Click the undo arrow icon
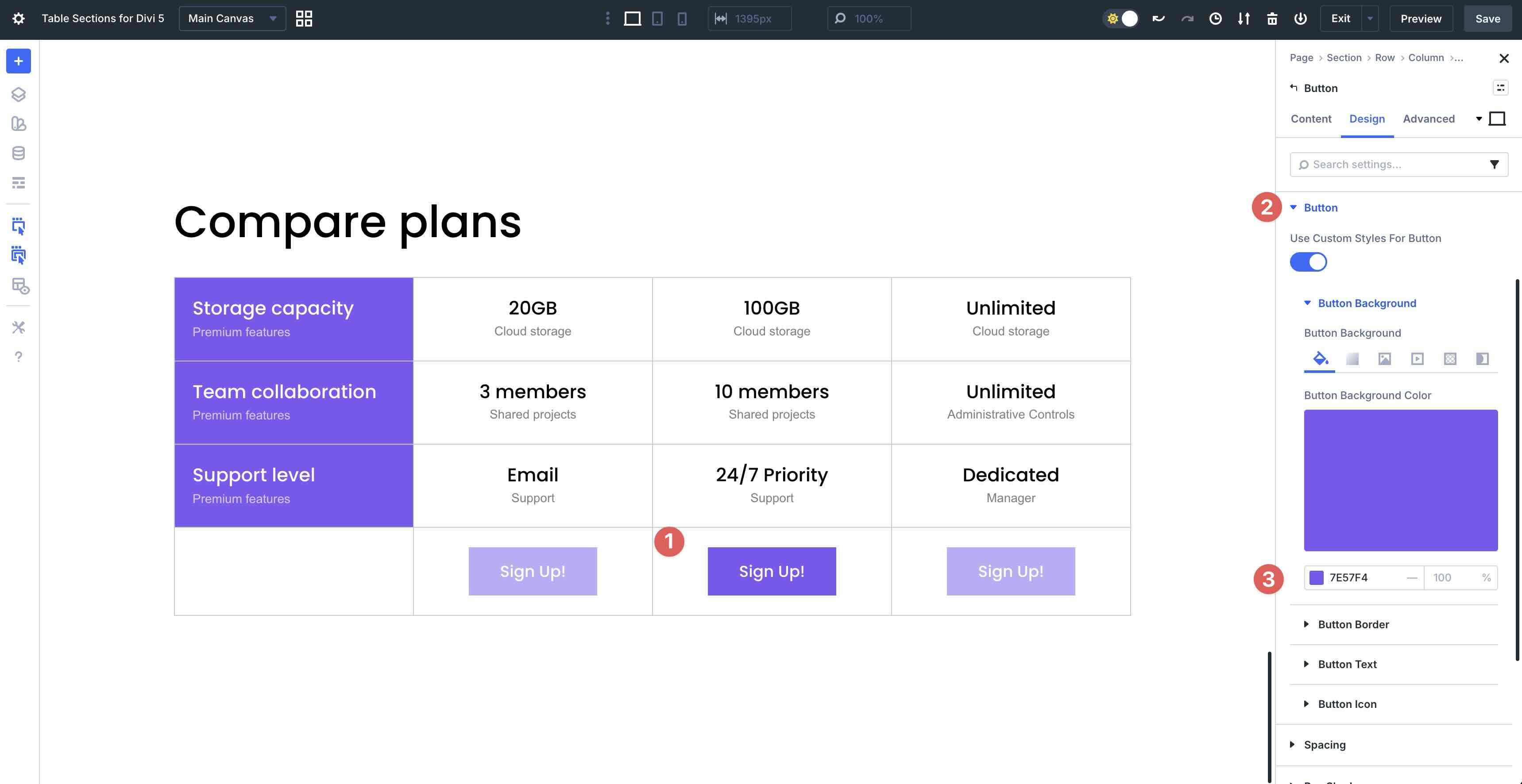The width and height of the screenshot is (1522, 784). 1158,18
